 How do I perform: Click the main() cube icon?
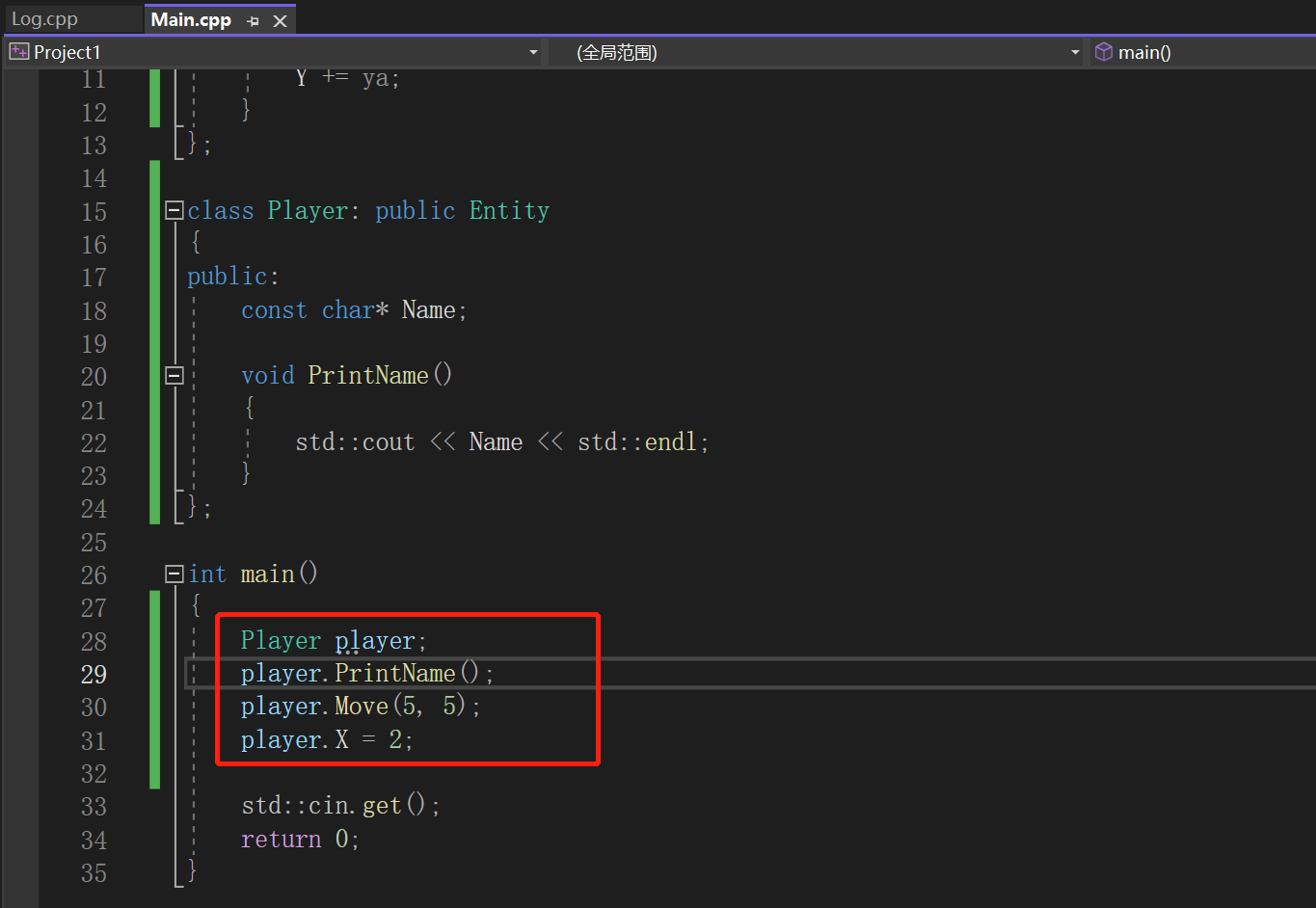1104,51
